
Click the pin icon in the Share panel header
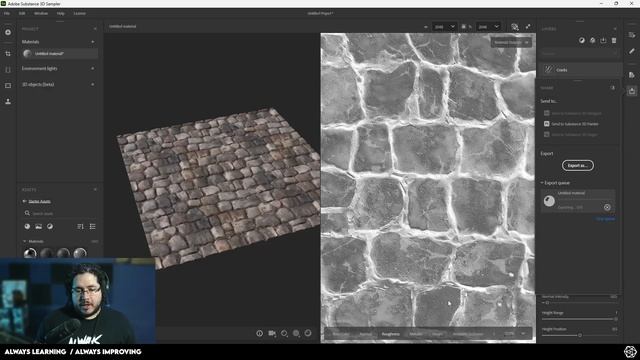[x=613, y=88]
